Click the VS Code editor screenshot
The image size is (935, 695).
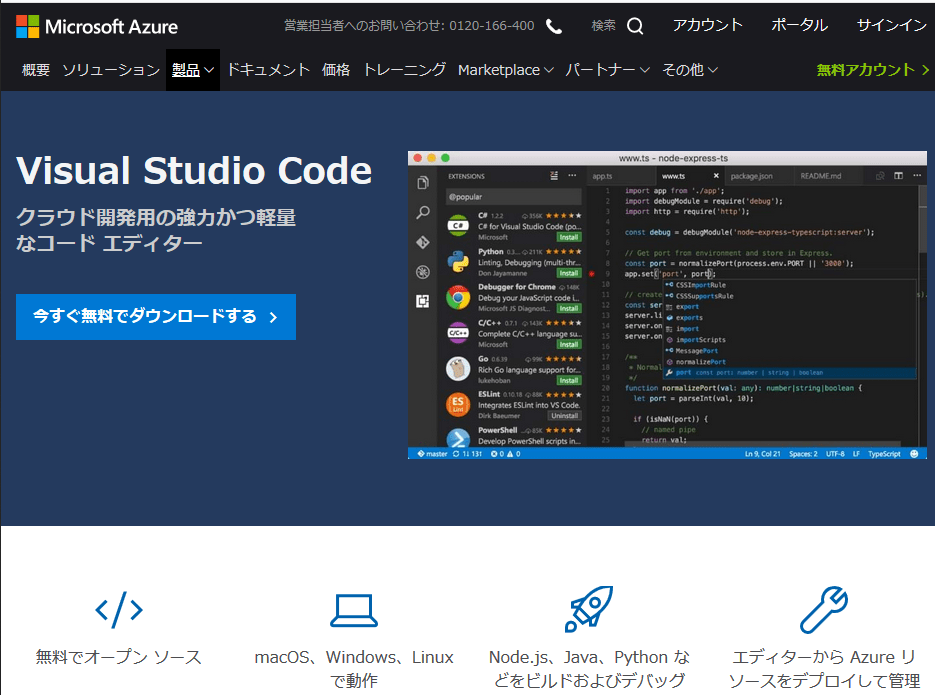667,305
